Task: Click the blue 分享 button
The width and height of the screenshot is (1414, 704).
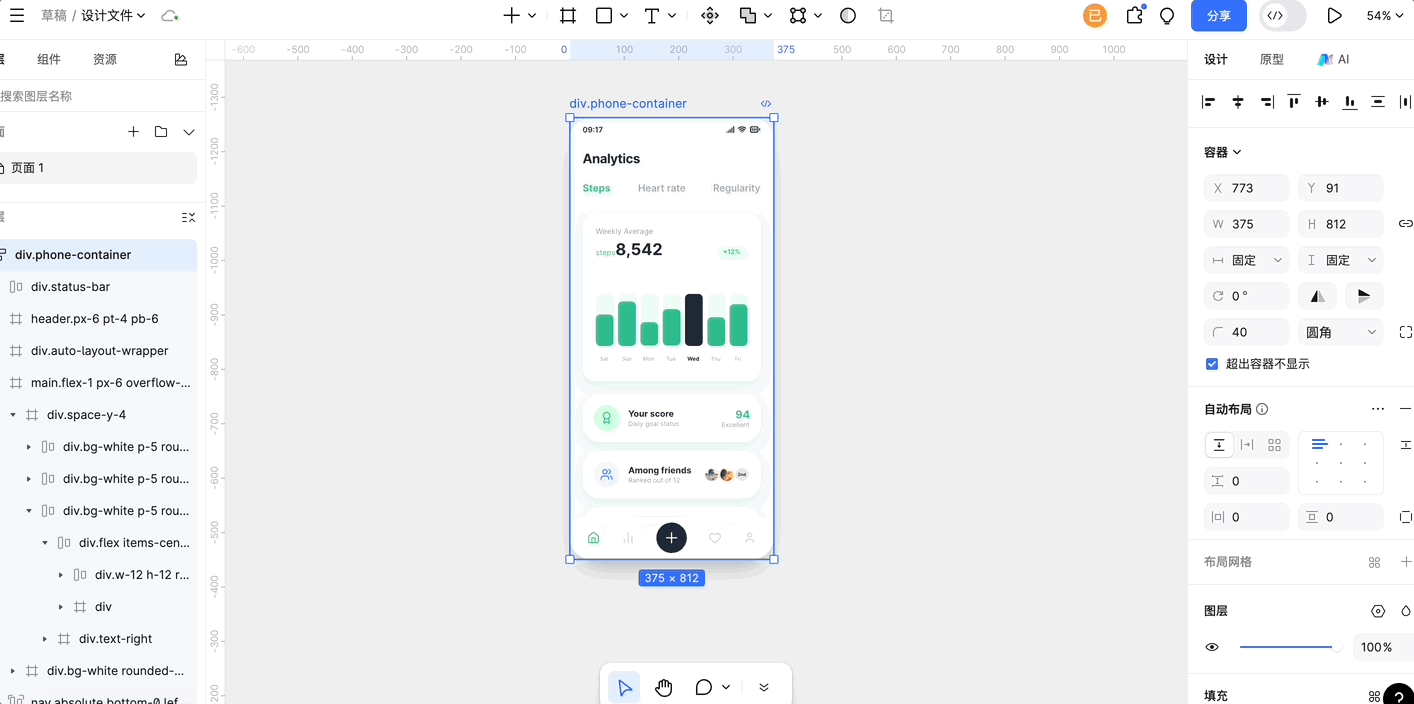Action: click(x=1218, y=16)
